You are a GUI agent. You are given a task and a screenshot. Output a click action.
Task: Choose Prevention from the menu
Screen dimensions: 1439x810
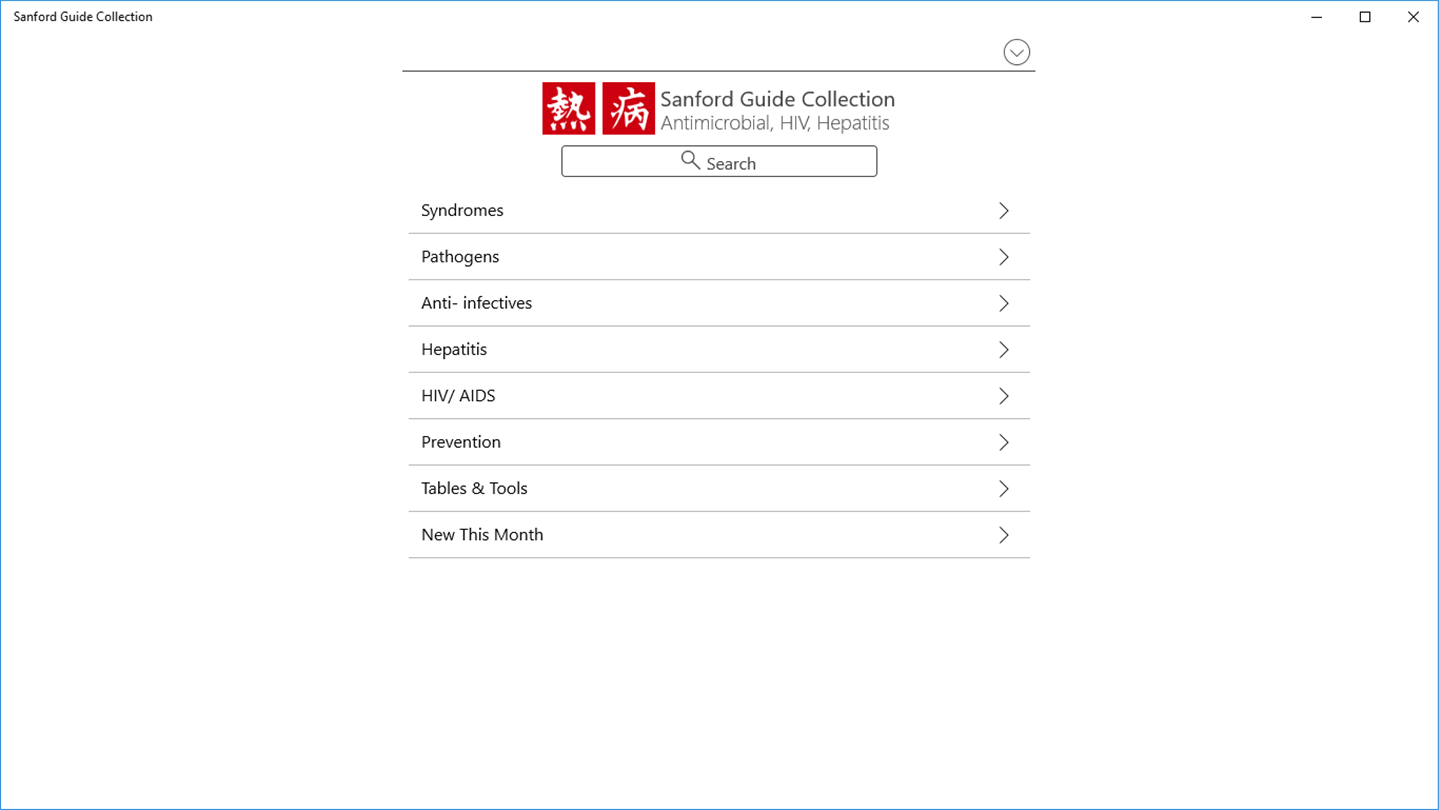461,442
